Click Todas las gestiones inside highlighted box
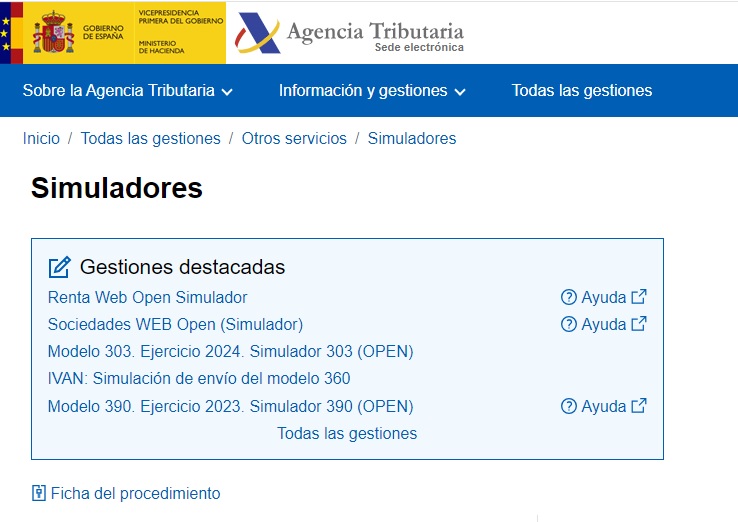Screen dimensions: 738x522 coord(347,434)
